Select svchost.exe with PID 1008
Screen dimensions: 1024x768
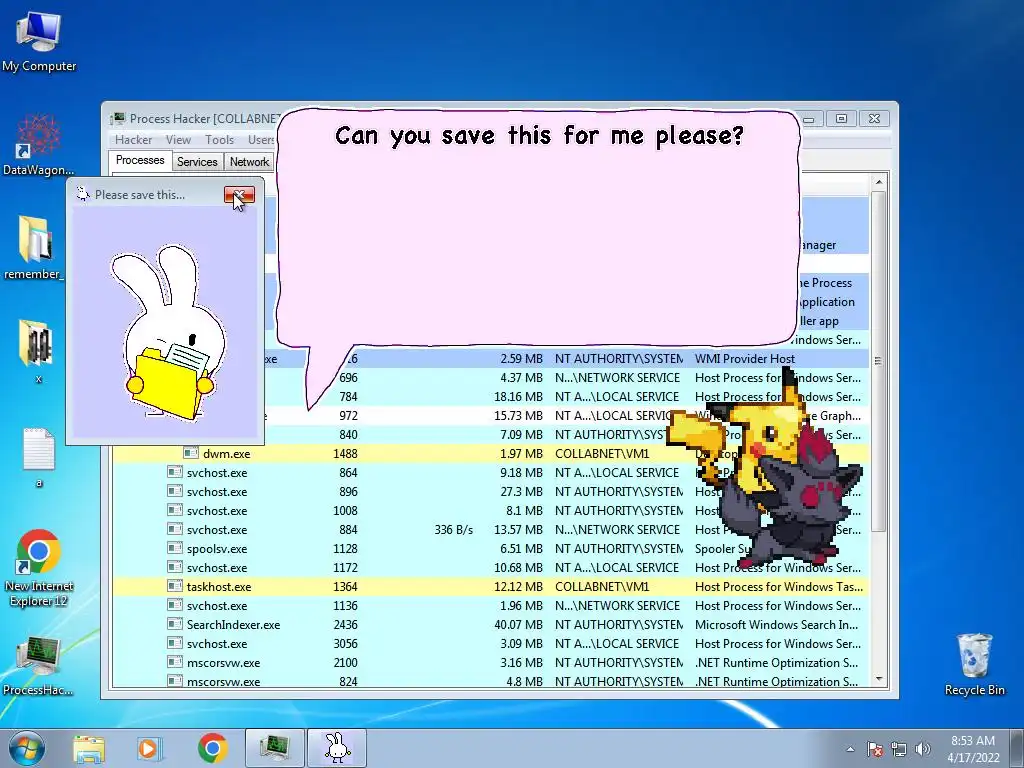(491, 511)
